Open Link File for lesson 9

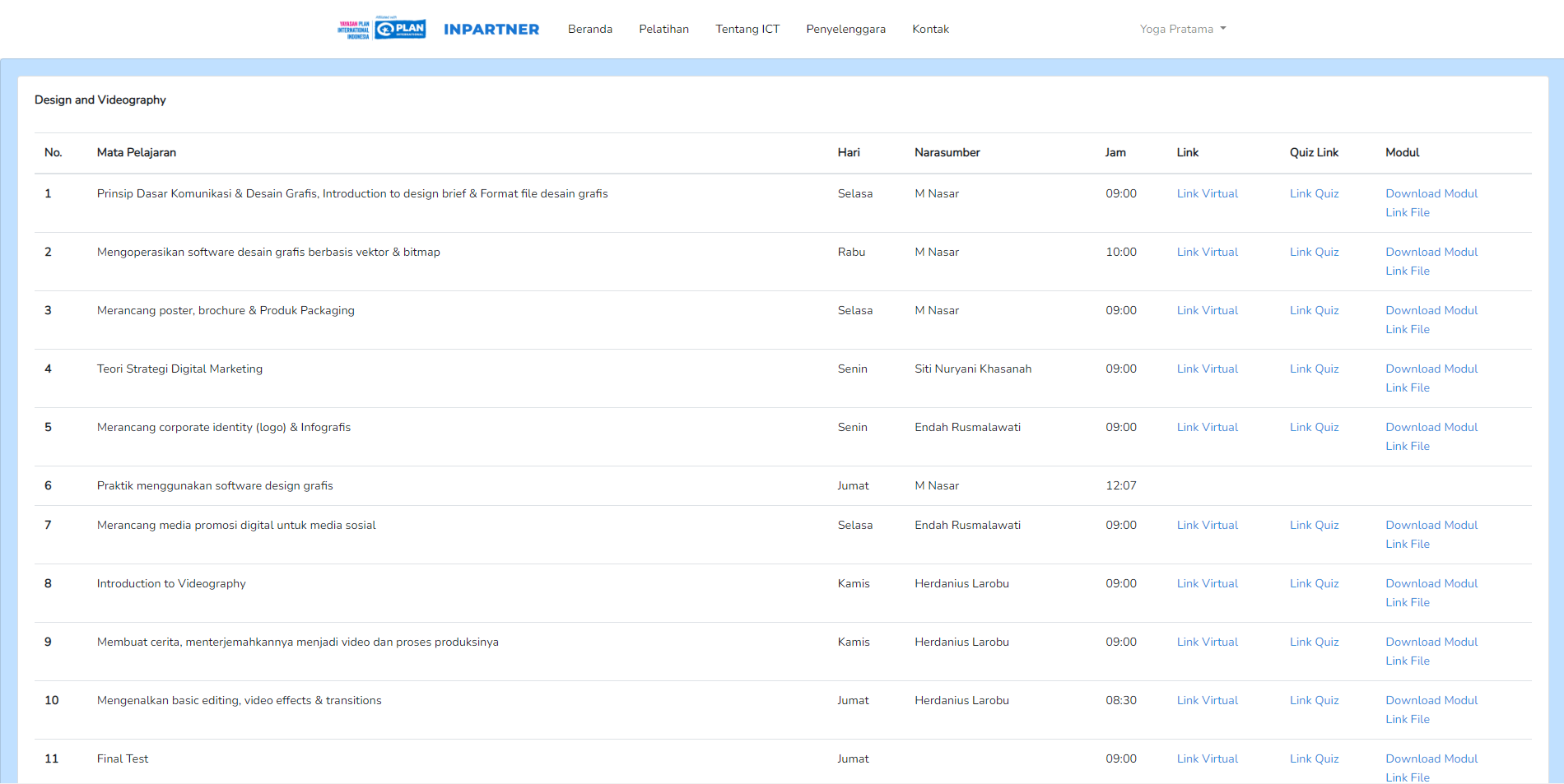tap(1407, 661)
